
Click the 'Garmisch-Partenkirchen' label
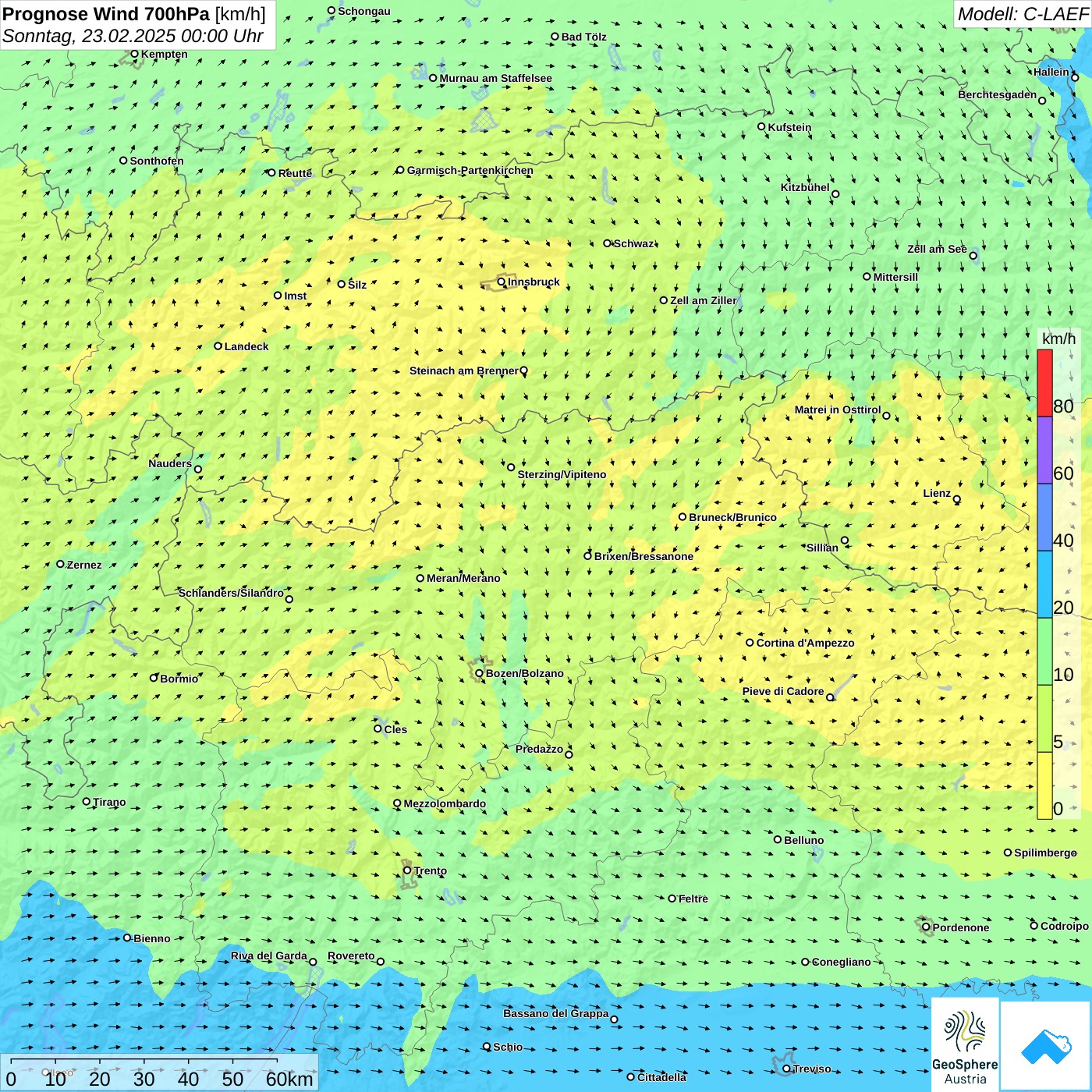coord(470,170)
